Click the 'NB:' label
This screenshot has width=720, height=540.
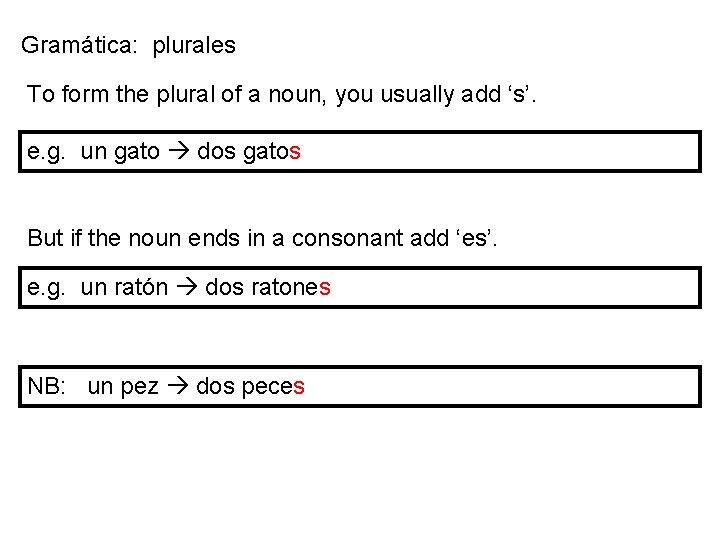(x=46, y=386)
